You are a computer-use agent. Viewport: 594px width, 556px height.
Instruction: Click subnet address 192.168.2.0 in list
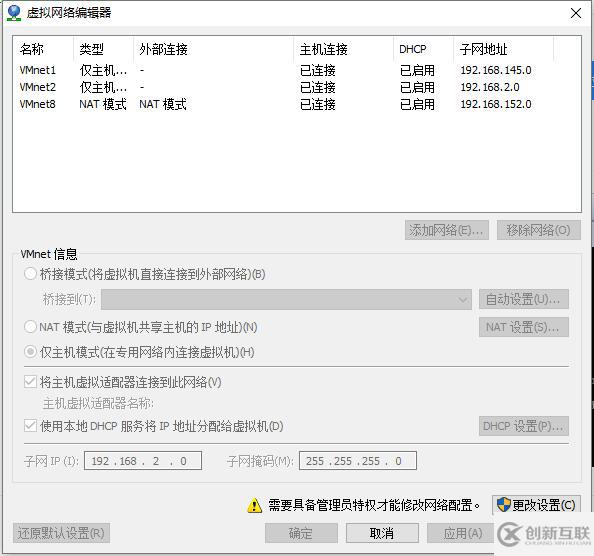coord(490,87)
